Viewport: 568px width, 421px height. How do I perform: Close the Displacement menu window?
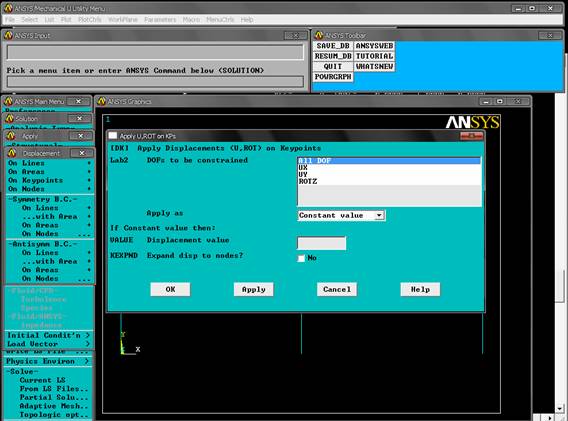(82, 153)
